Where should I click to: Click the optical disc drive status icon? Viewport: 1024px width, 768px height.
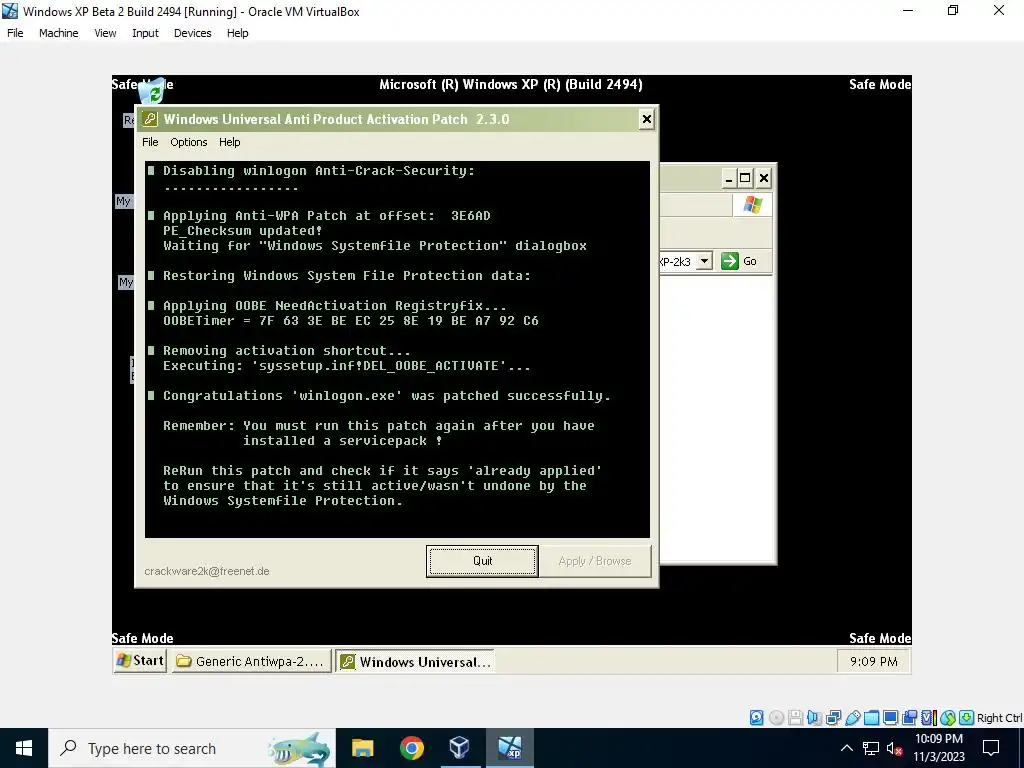(776, 718)
